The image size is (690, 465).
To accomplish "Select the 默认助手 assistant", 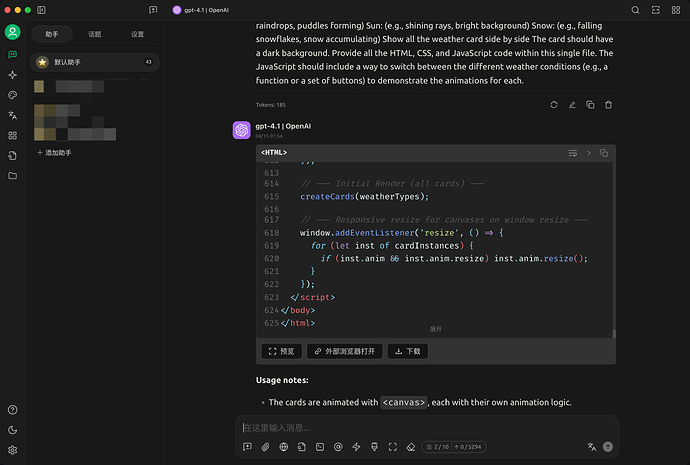I will click(95, 62).
